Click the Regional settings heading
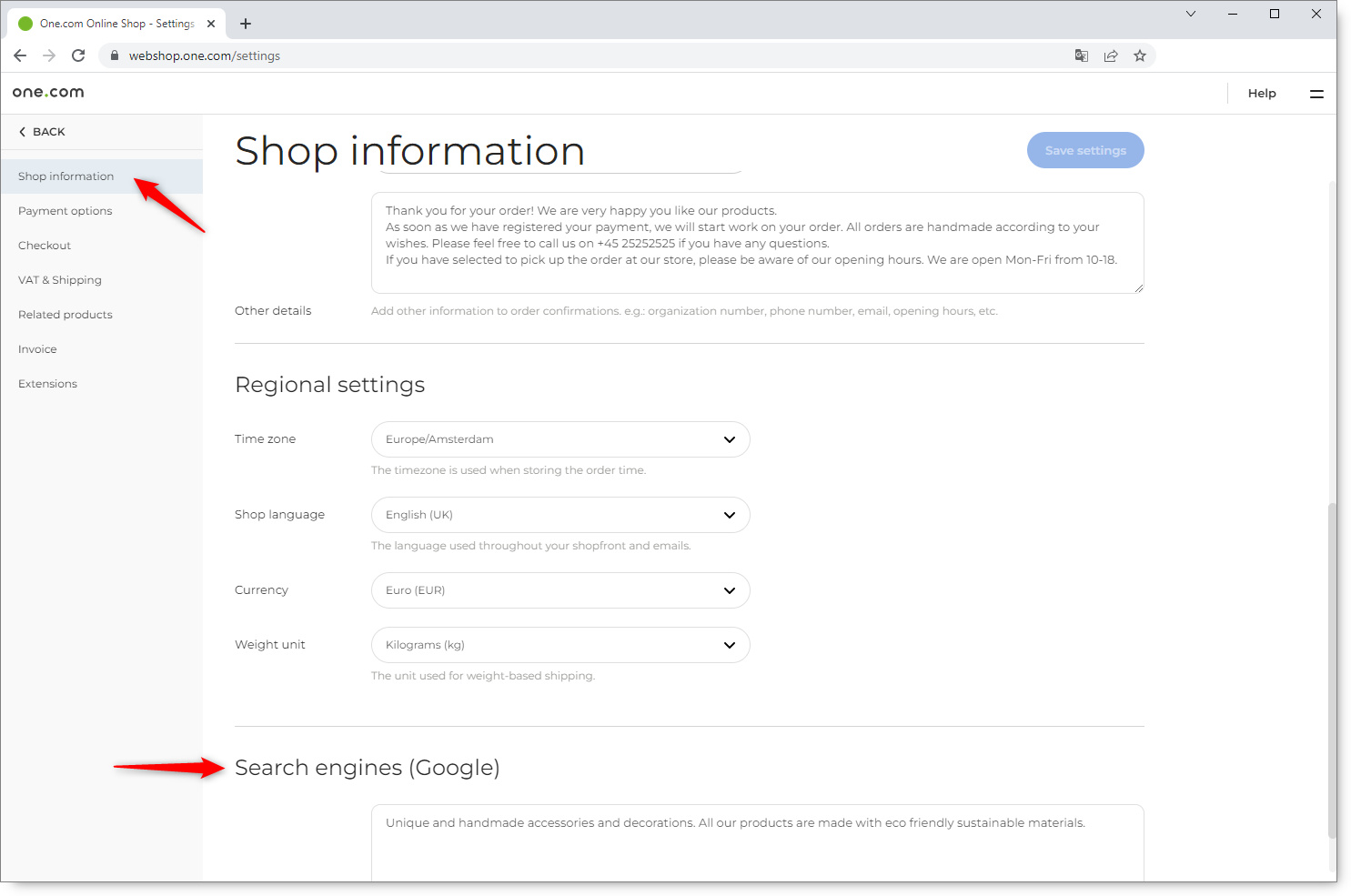The width and height of the screenshot is (1351, 896). pyautogui.click(x=330, y=385)
